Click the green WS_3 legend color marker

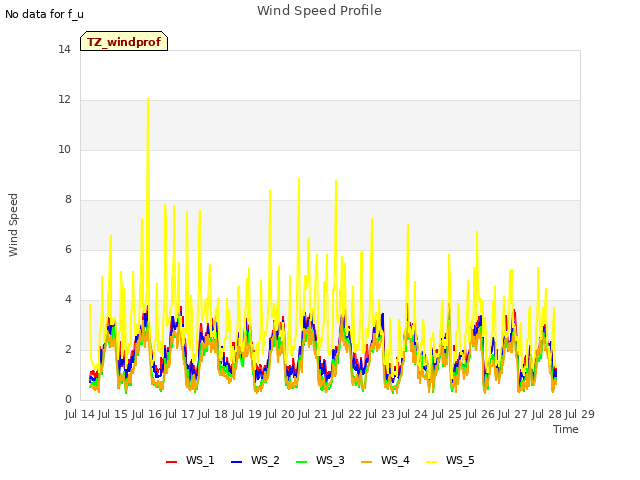302,462
